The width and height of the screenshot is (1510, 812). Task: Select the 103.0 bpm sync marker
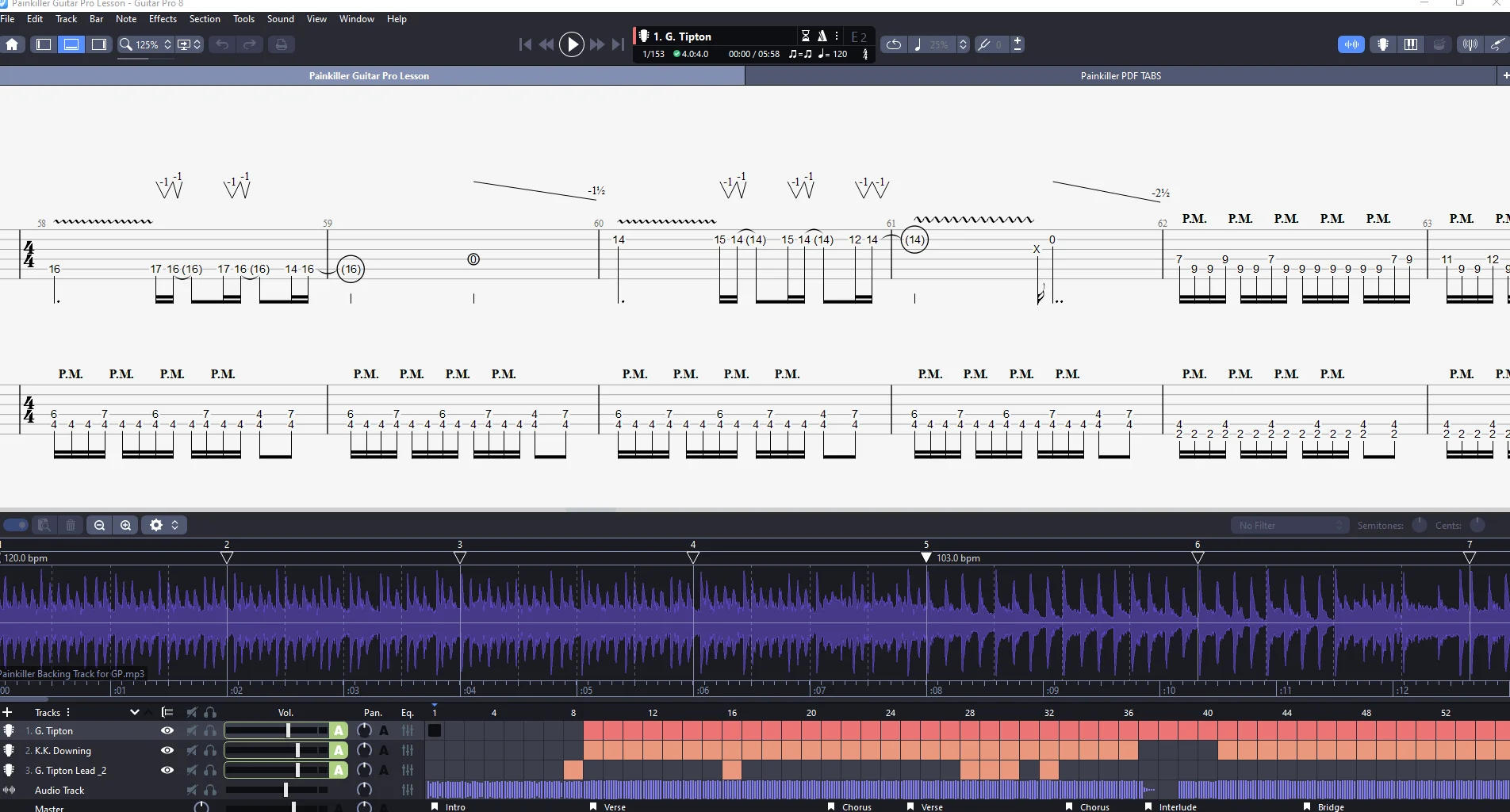926,557
